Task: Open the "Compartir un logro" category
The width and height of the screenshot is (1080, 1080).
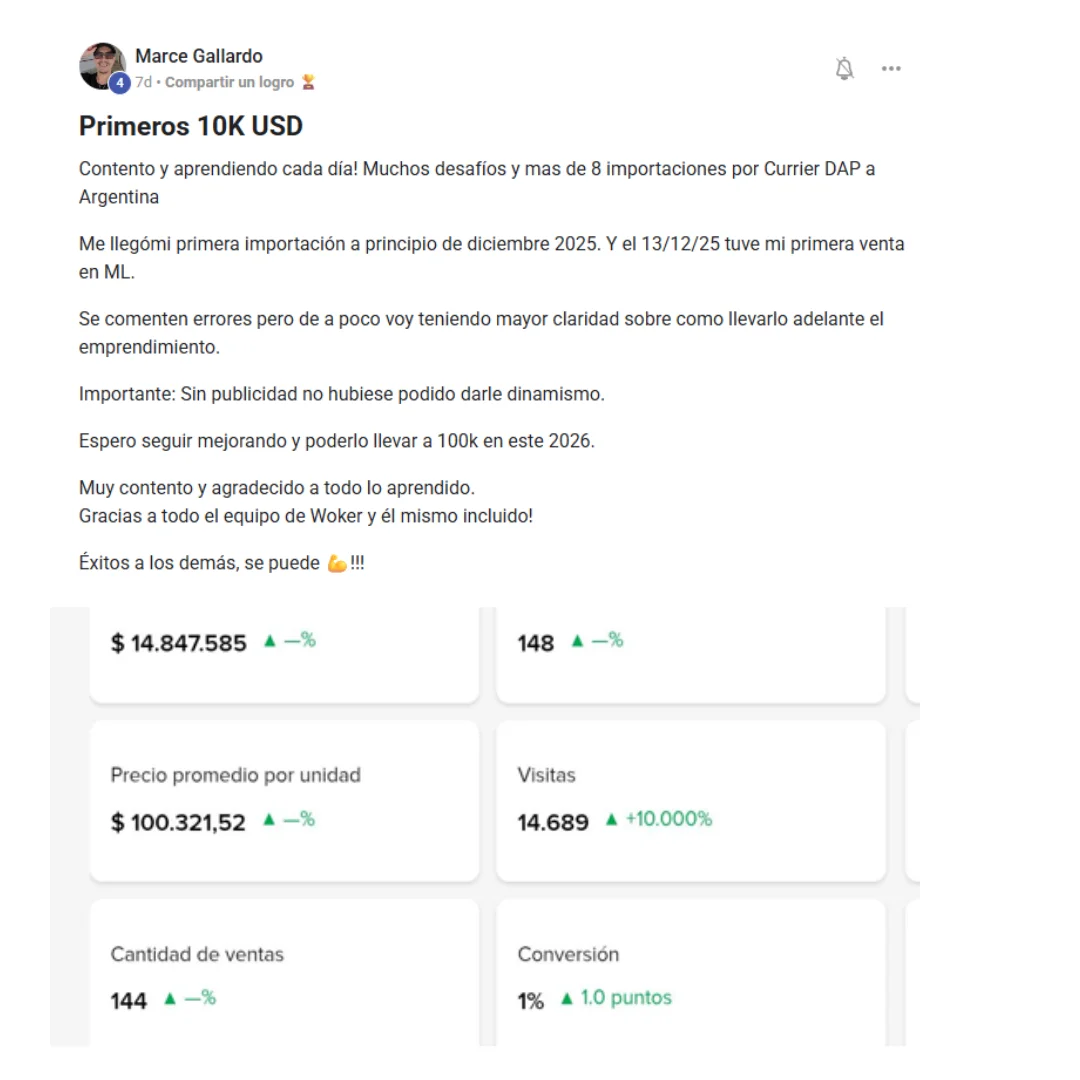Action: coord(229,82)
